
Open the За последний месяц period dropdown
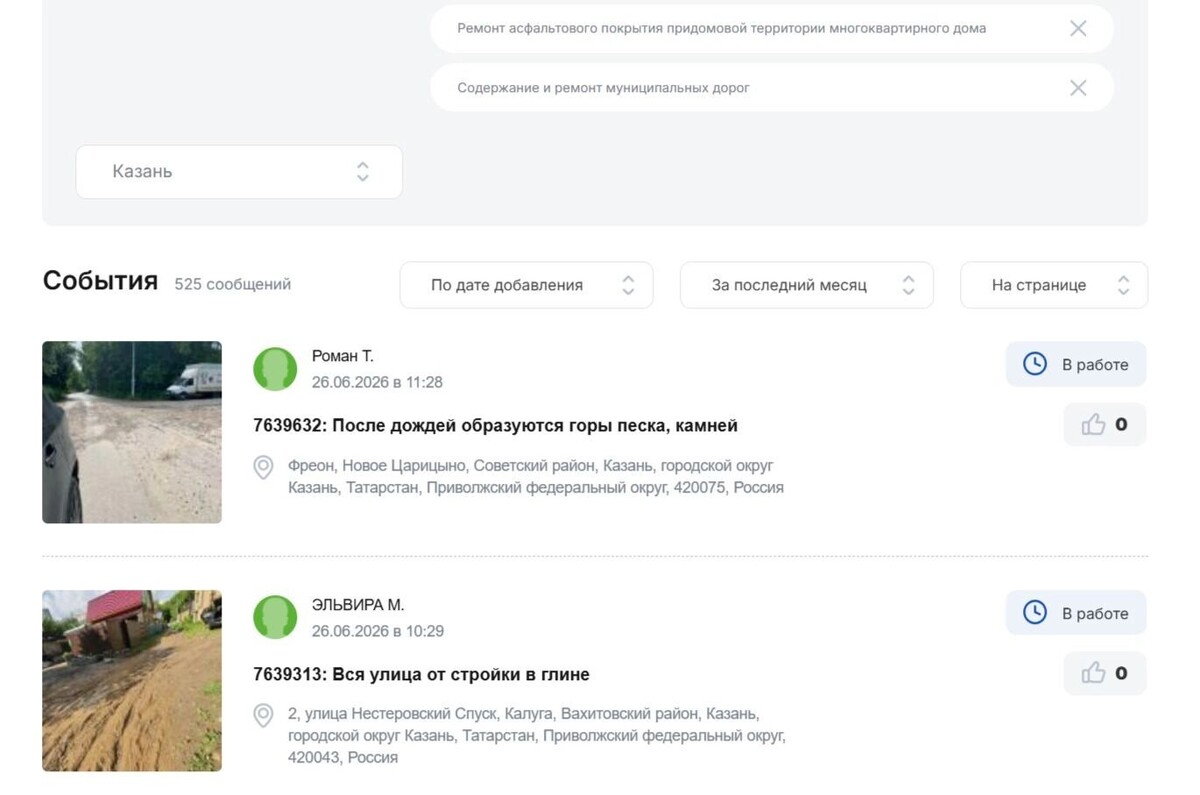coord(806,285)
